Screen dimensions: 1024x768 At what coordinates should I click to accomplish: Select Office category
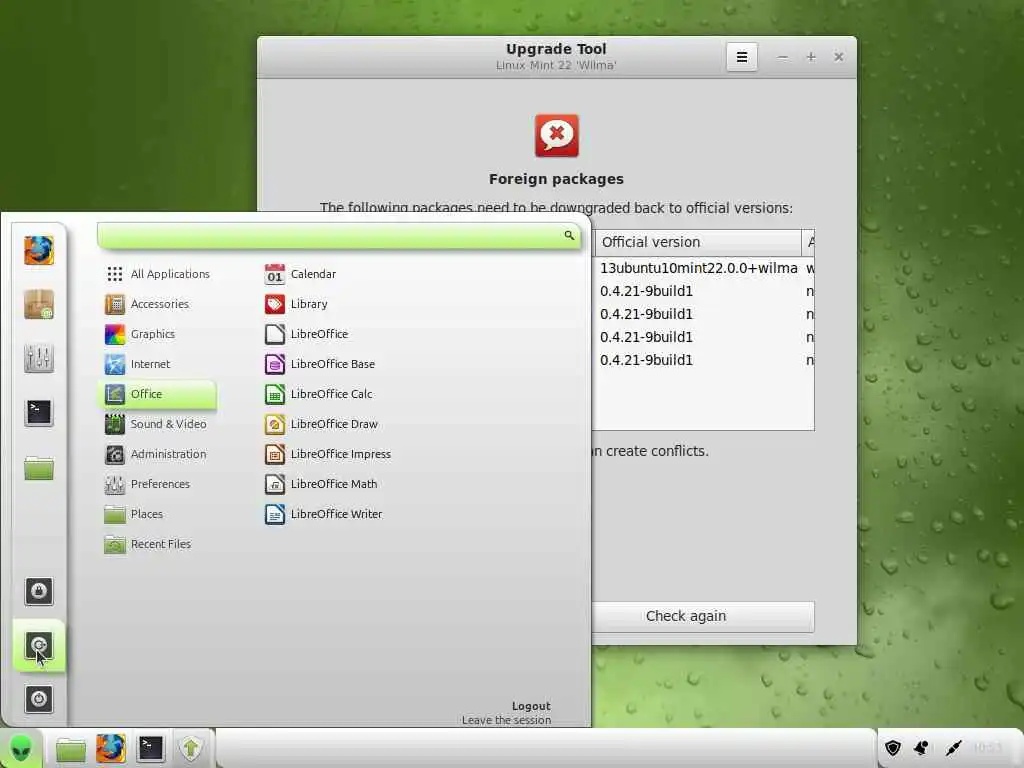coord(157,394)
